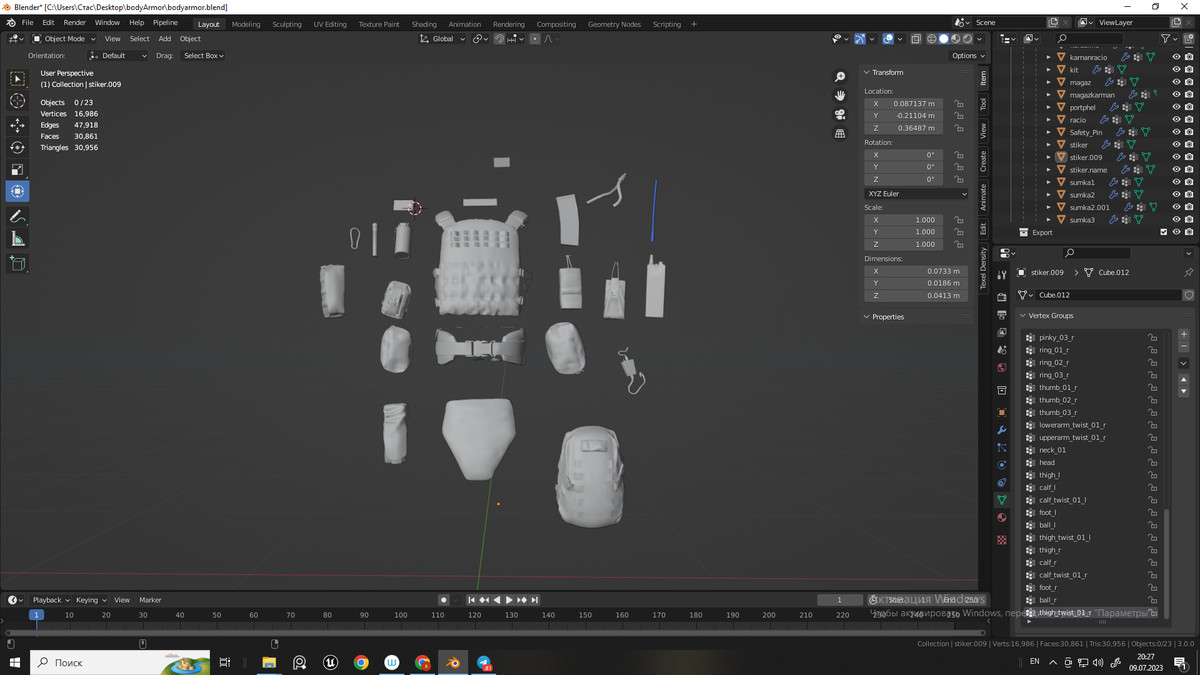Expand the Properties panel in sidebar
This screenshot has width=1200, height=675.
[x=867, y=317]
